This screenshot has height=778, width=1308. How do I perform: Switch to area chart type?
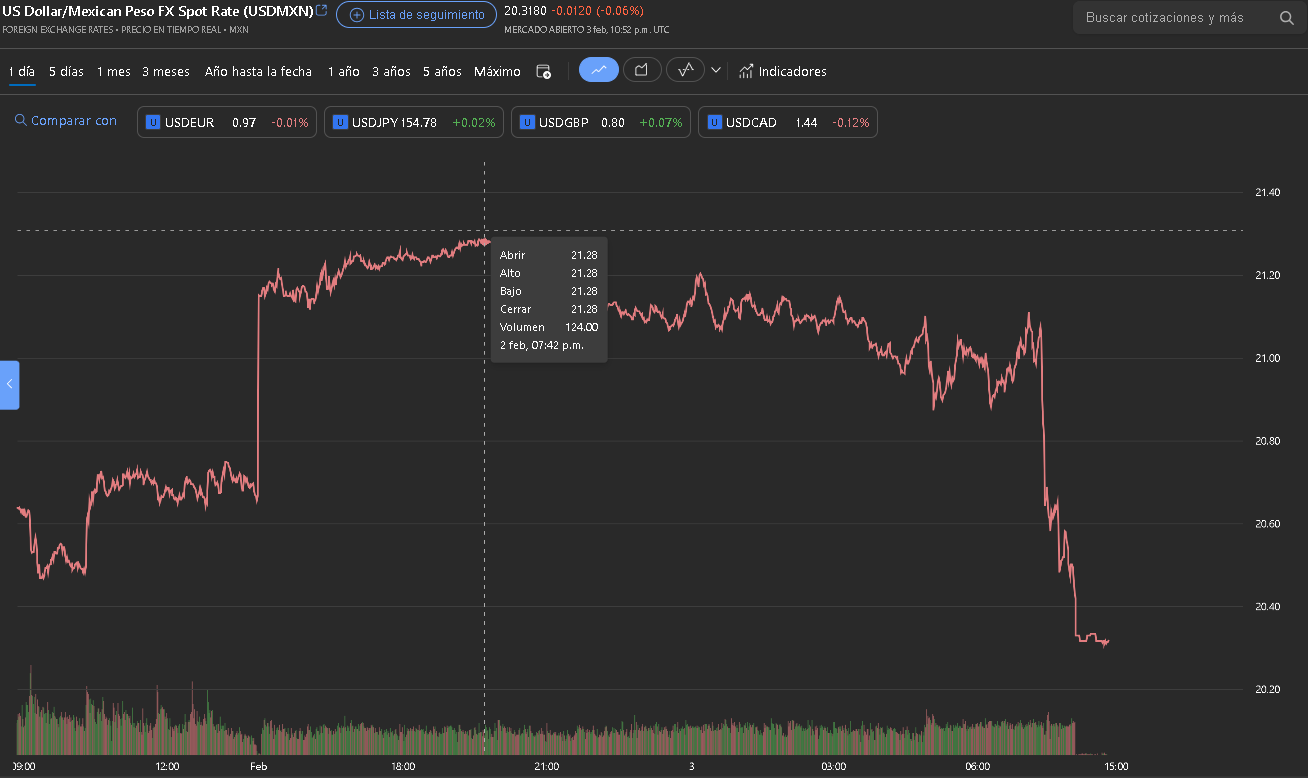tap(642, 70)
